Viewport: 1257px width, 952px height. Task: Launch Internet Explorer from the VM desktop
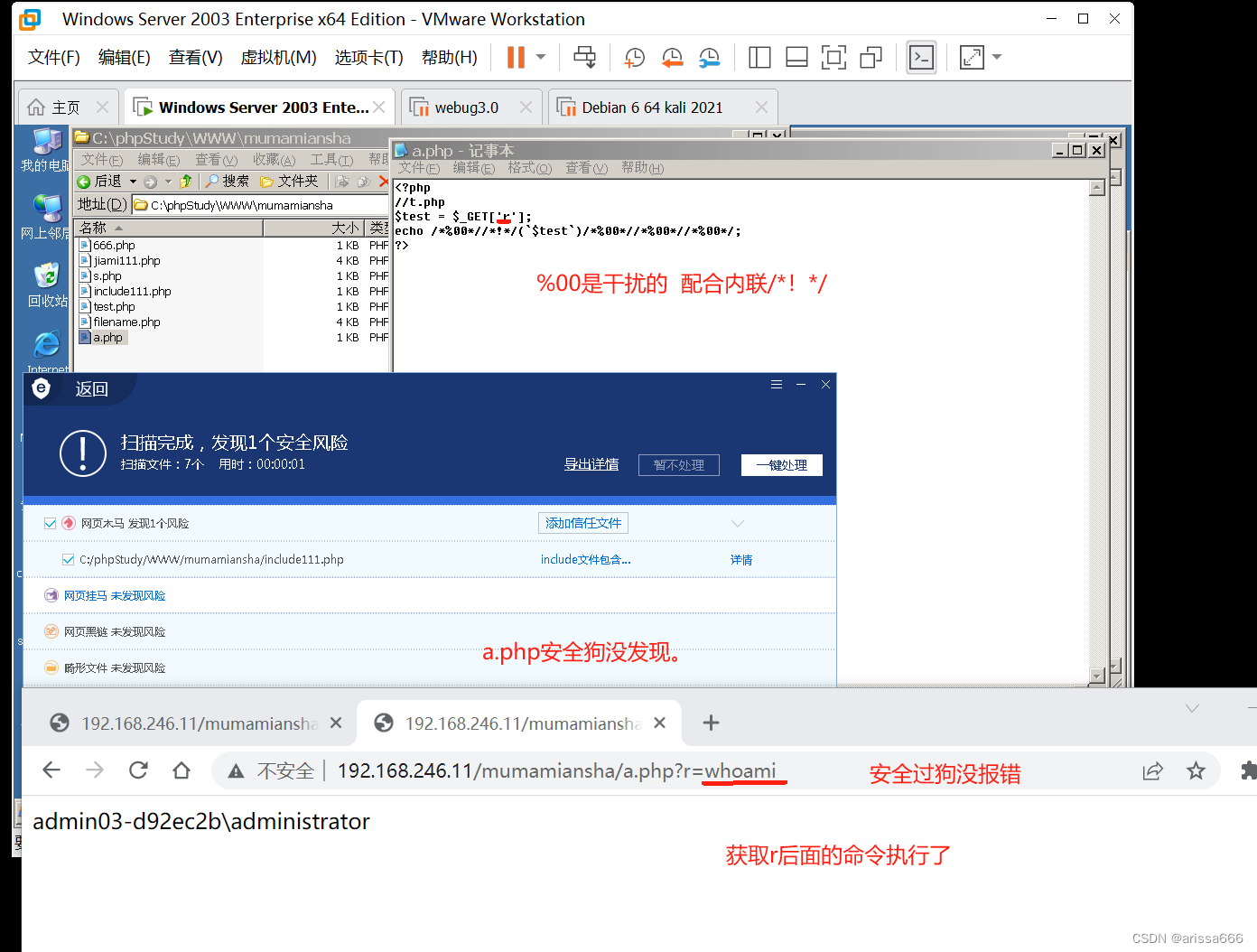(x=47, y=352)
